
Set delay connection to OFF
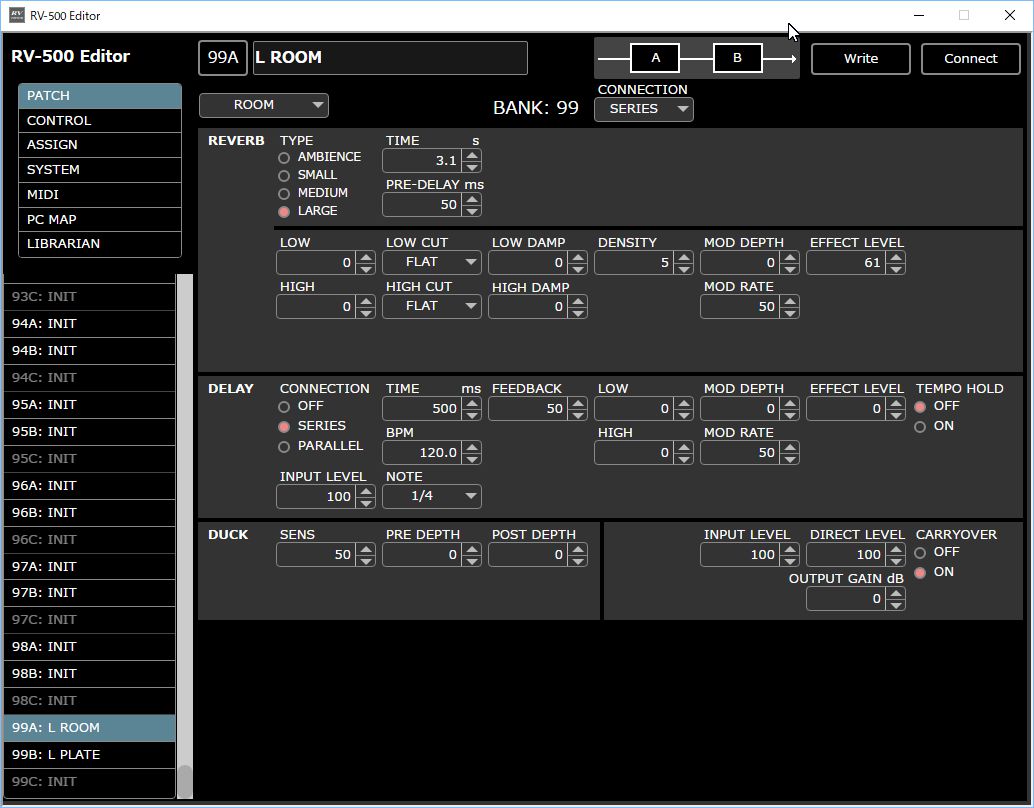pyautogui.click(x=284, y=407)
